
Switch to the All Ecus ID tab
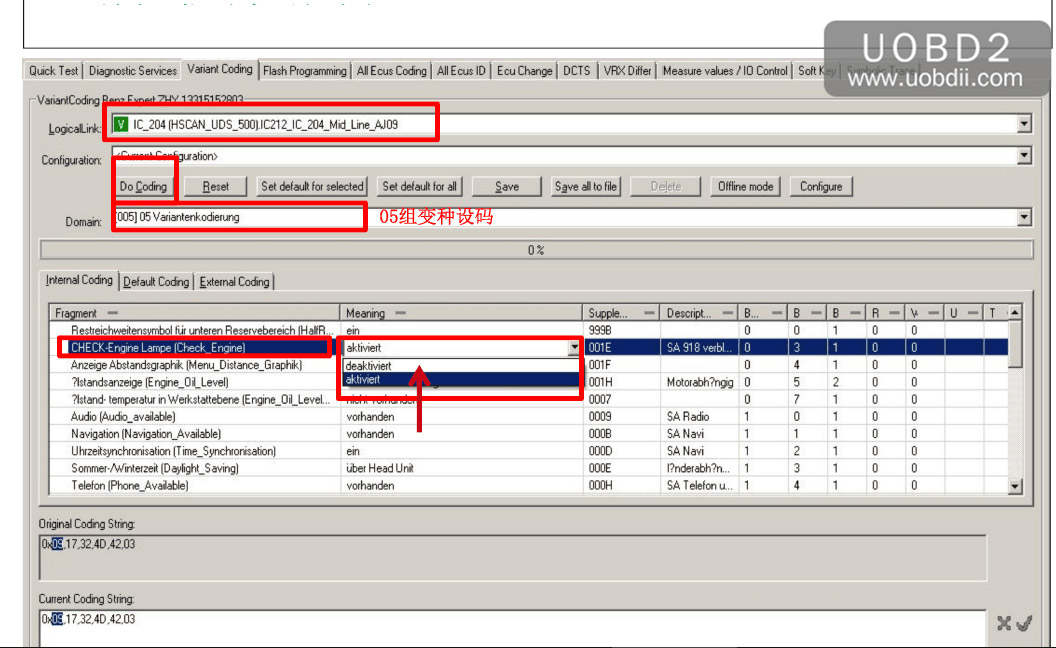click(x=461, y=71)
